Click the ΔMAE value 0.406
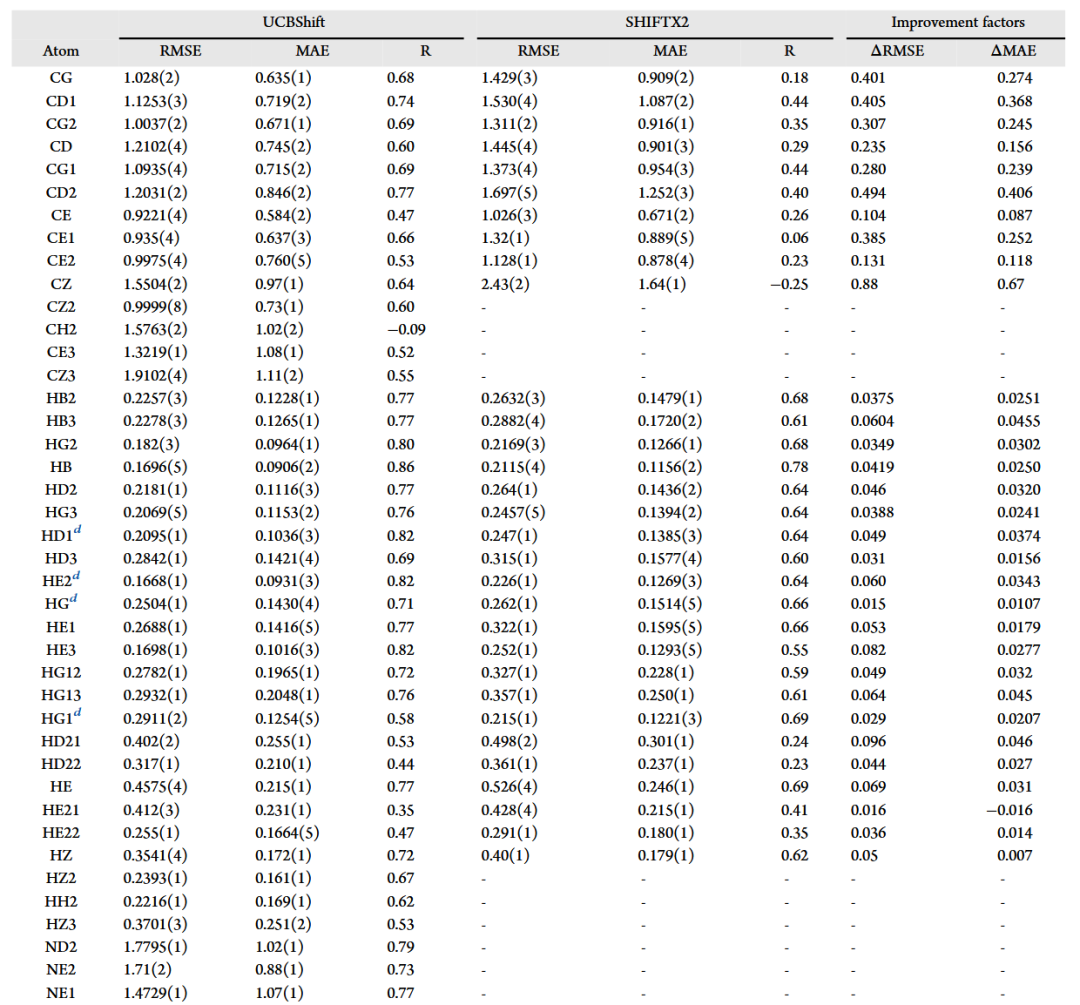Image resolution: width=1080 pixels, height=1005 pixels. tap(1015, 193)
